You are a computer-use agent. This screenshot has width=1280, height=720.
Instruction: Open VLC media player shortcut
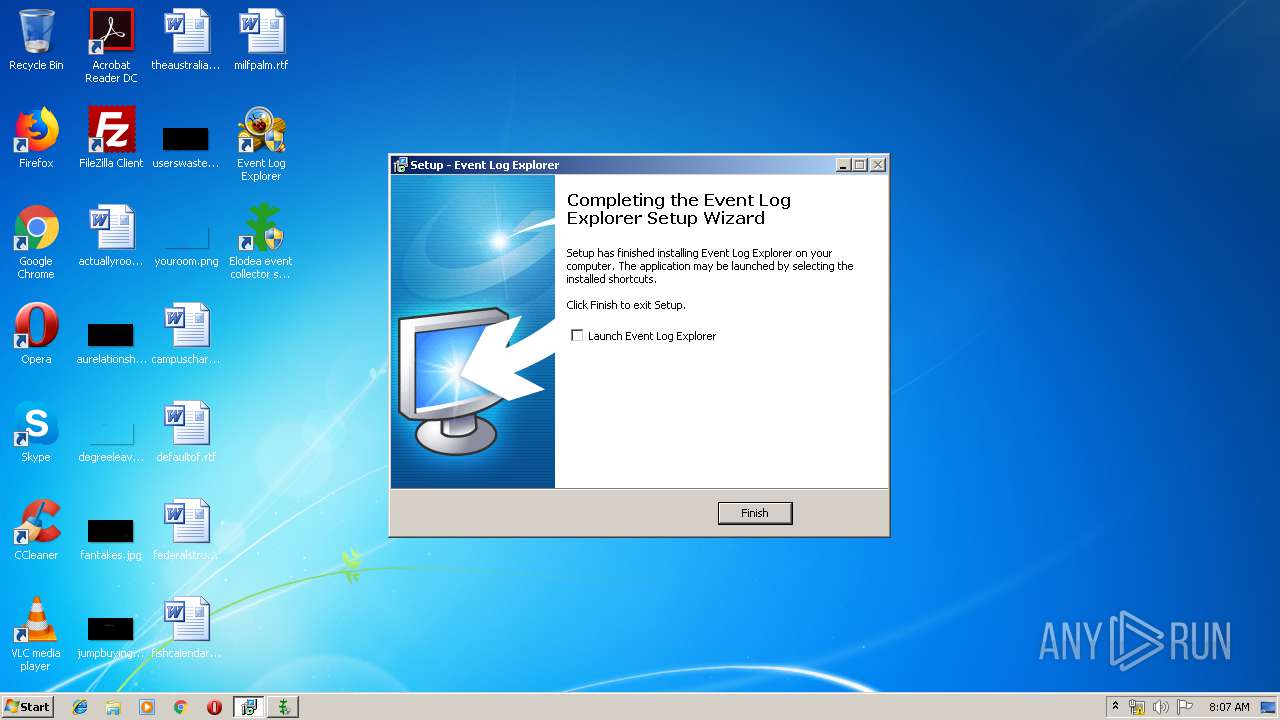click(x=36, y=633)
